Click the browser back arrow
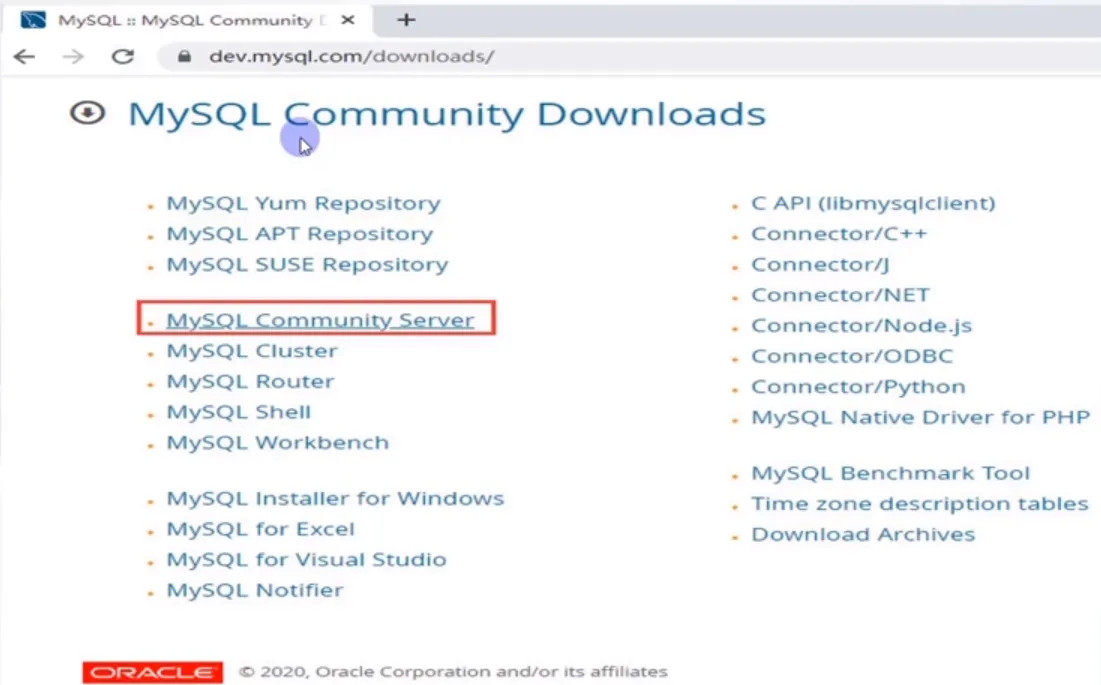 pos(25,56)
